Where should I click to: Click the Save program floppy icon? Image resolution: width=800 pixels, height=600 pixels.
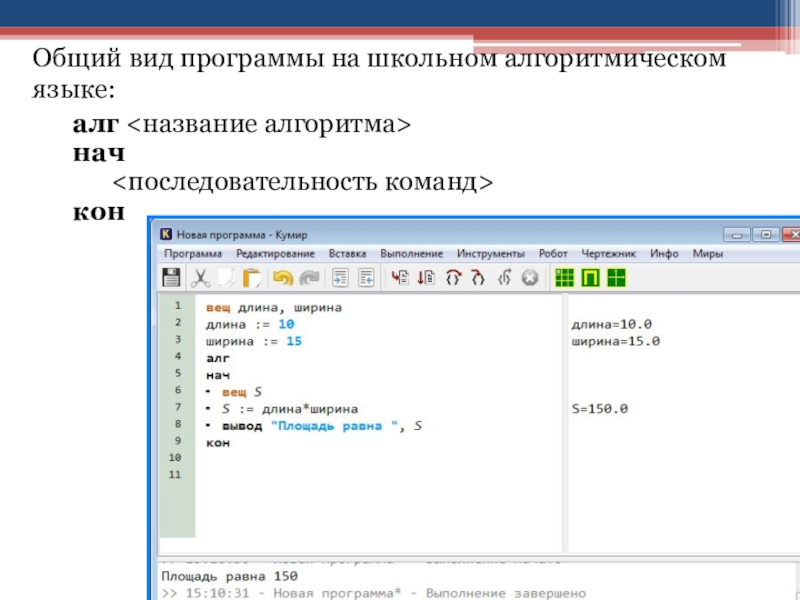click(171, 278)
